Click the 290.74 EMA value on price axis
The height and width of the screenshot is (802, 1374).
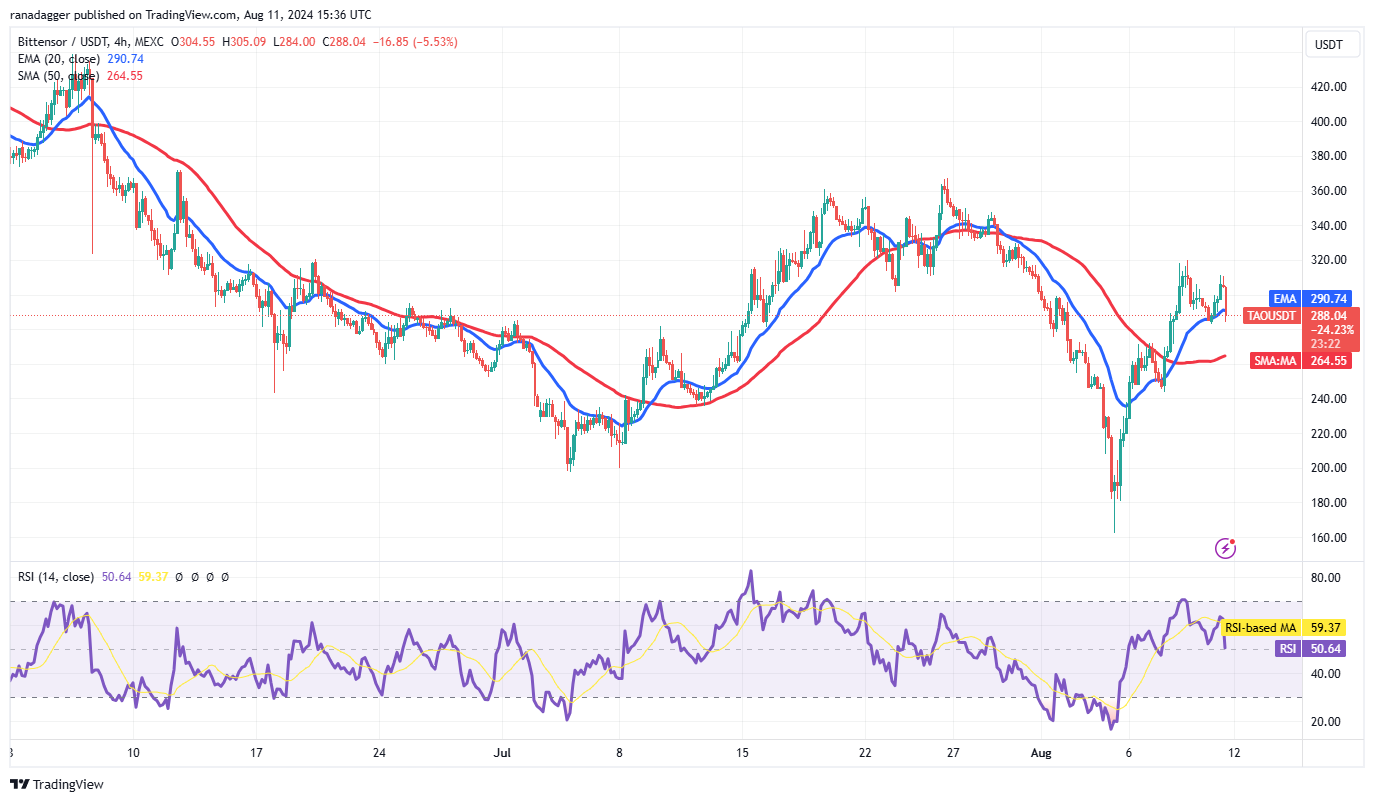pos(1327,298)
